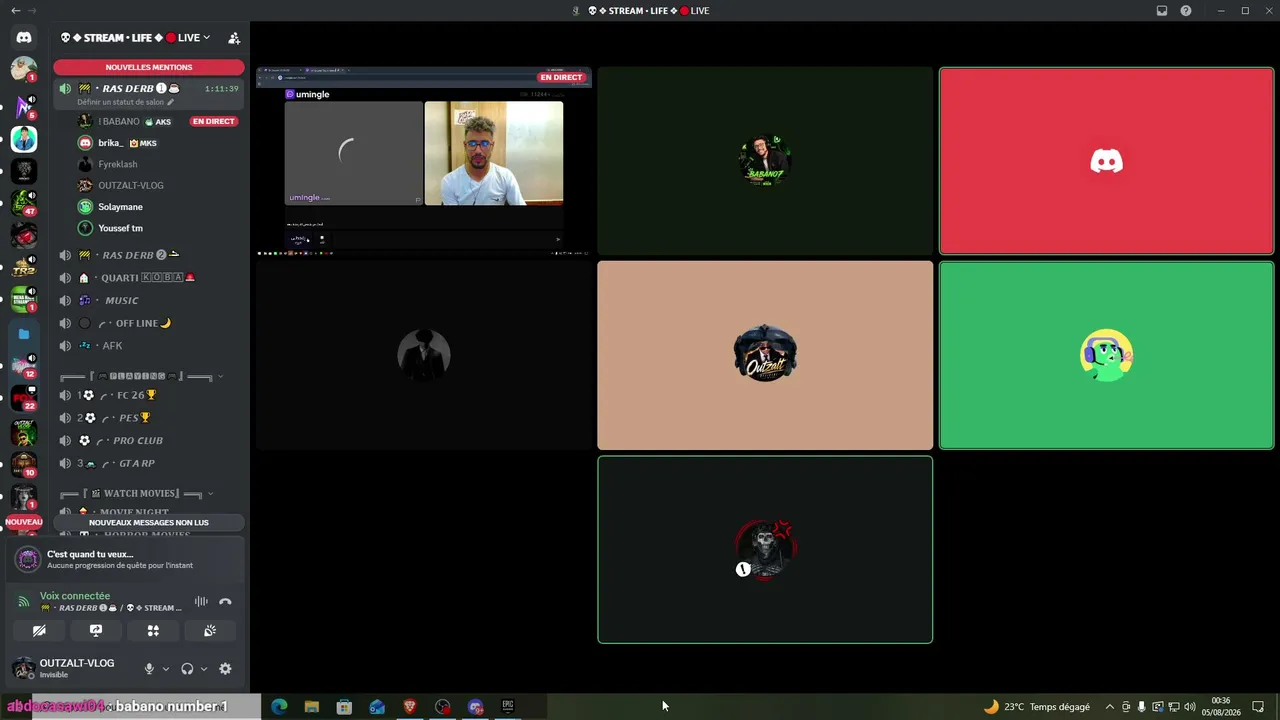Click the EN DIRECT badge beside BABANO
This screenshot has width=1280, height=720.
213,121
